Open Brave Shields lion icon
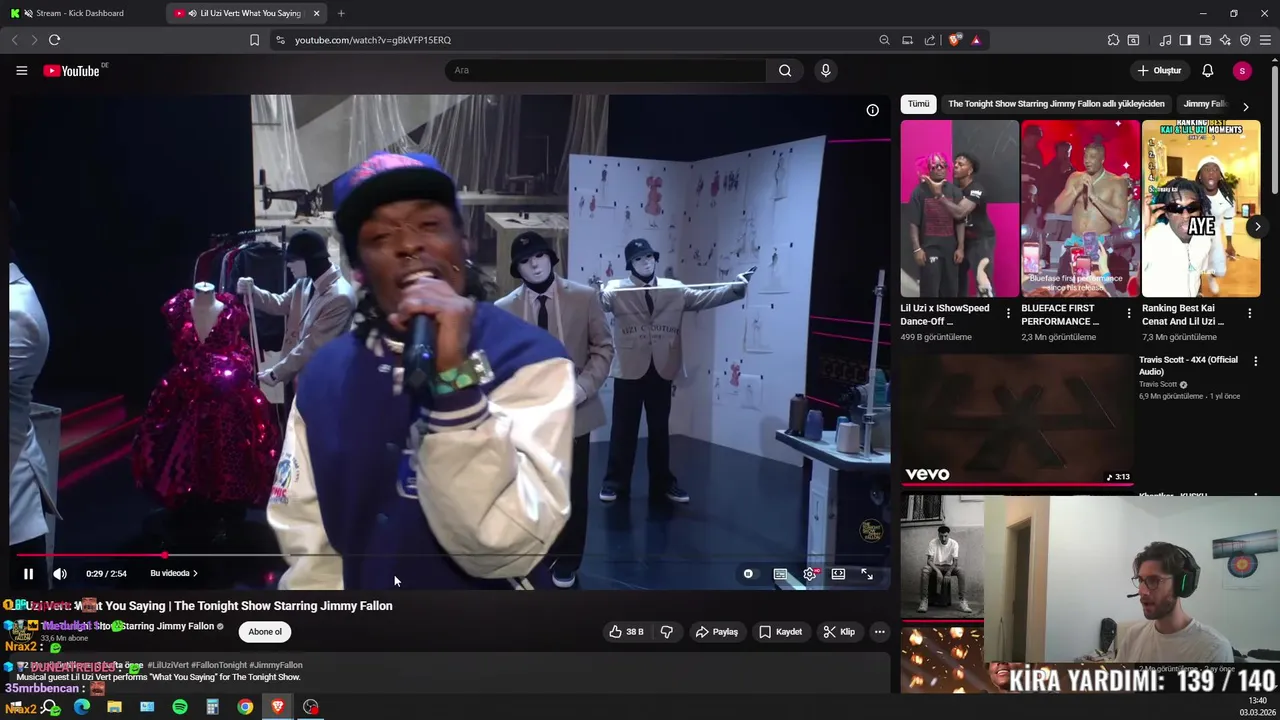Image resolution: width=1280 pixels, height=720 pixels. [x=955, y=40]
